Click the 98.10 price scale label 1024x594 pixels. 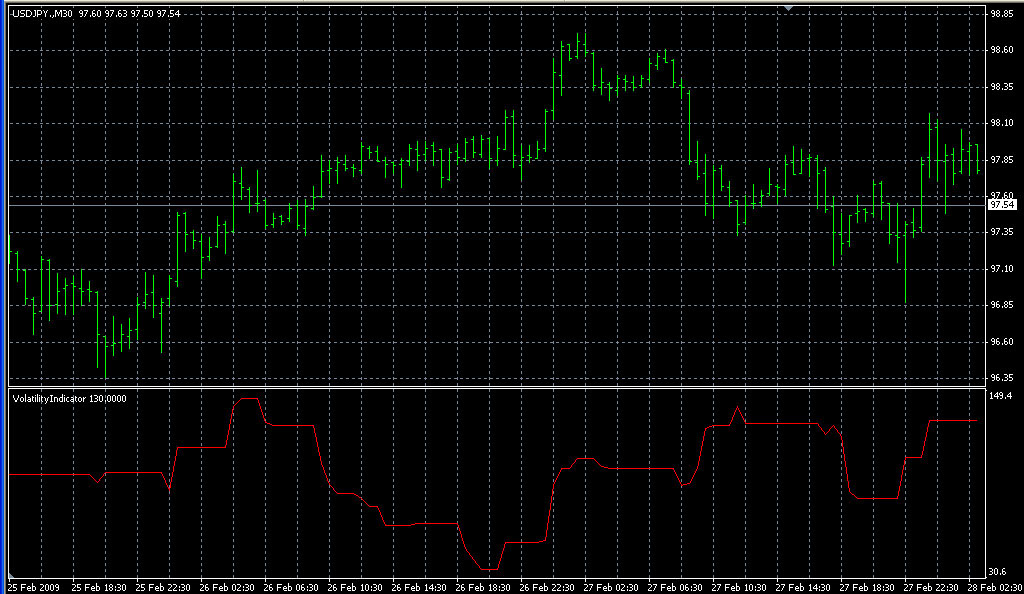point(1001,123)
